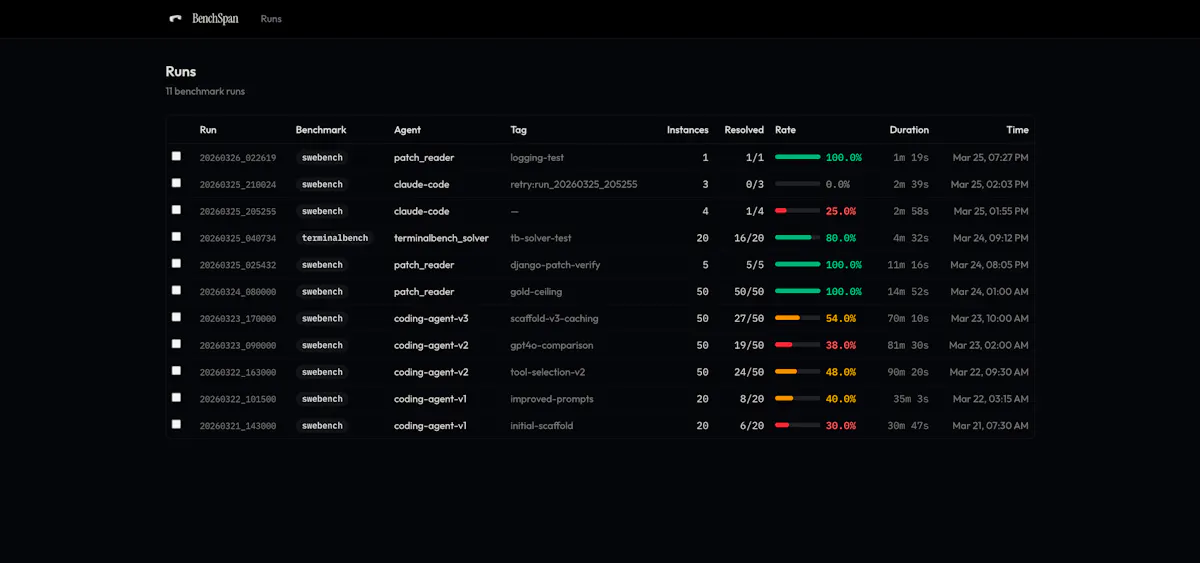
Task: Click the Rate column header
Action: coord(785,130)
